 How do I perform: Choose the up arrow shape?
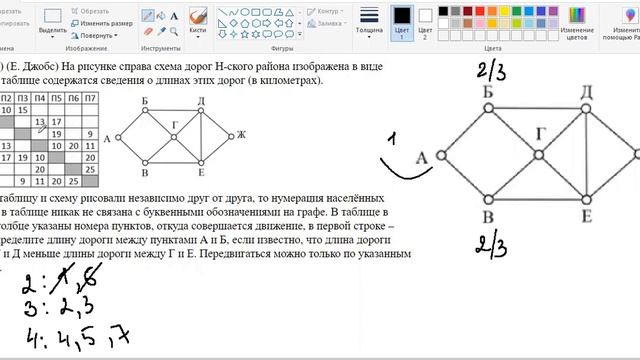(x=289, y=23)
